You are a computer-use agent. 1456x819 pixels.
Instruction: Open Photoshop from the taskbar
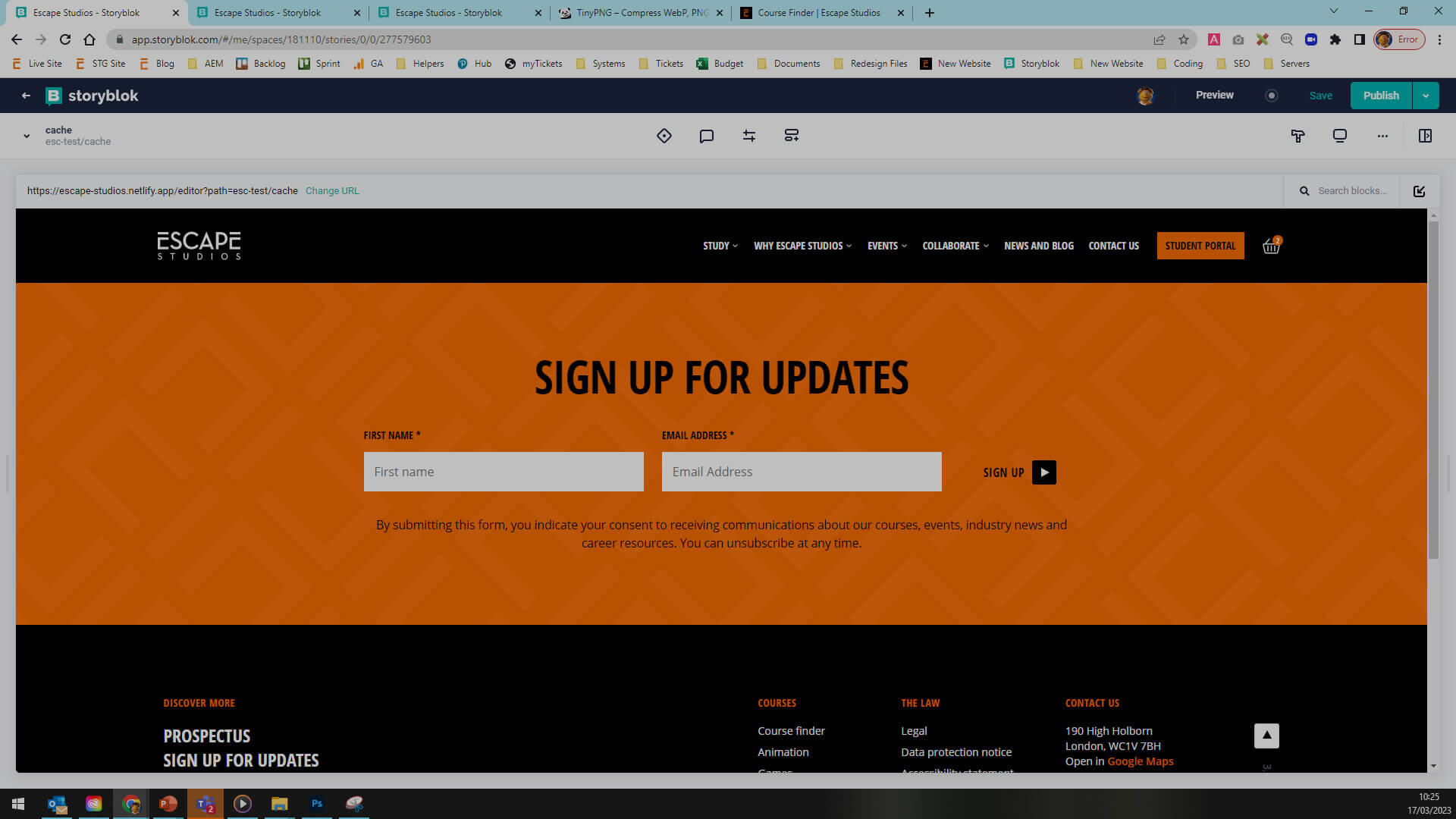[317, 803]
